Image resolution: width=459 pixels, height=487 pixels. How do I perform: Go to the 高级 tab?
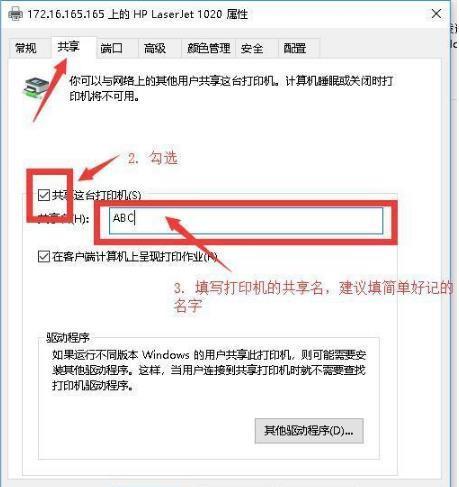[155, 48]
